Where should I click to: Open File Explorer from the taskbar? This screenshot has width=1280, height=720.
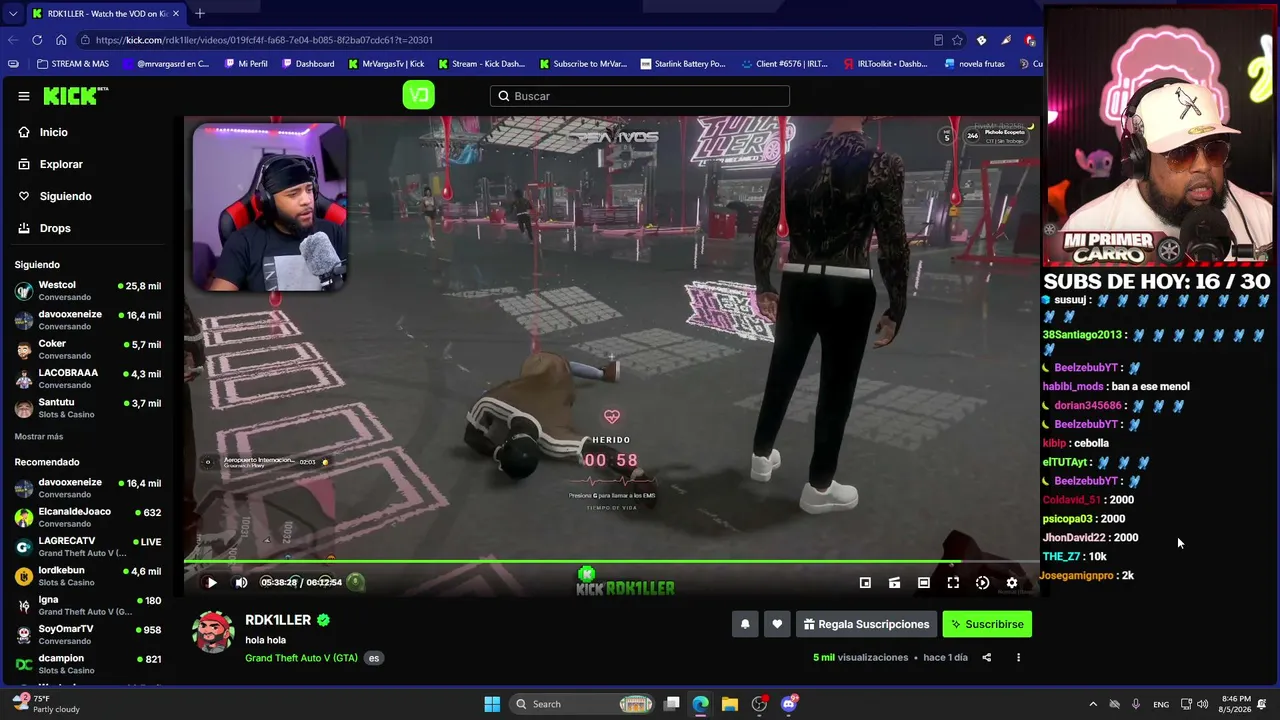point(730,704)
